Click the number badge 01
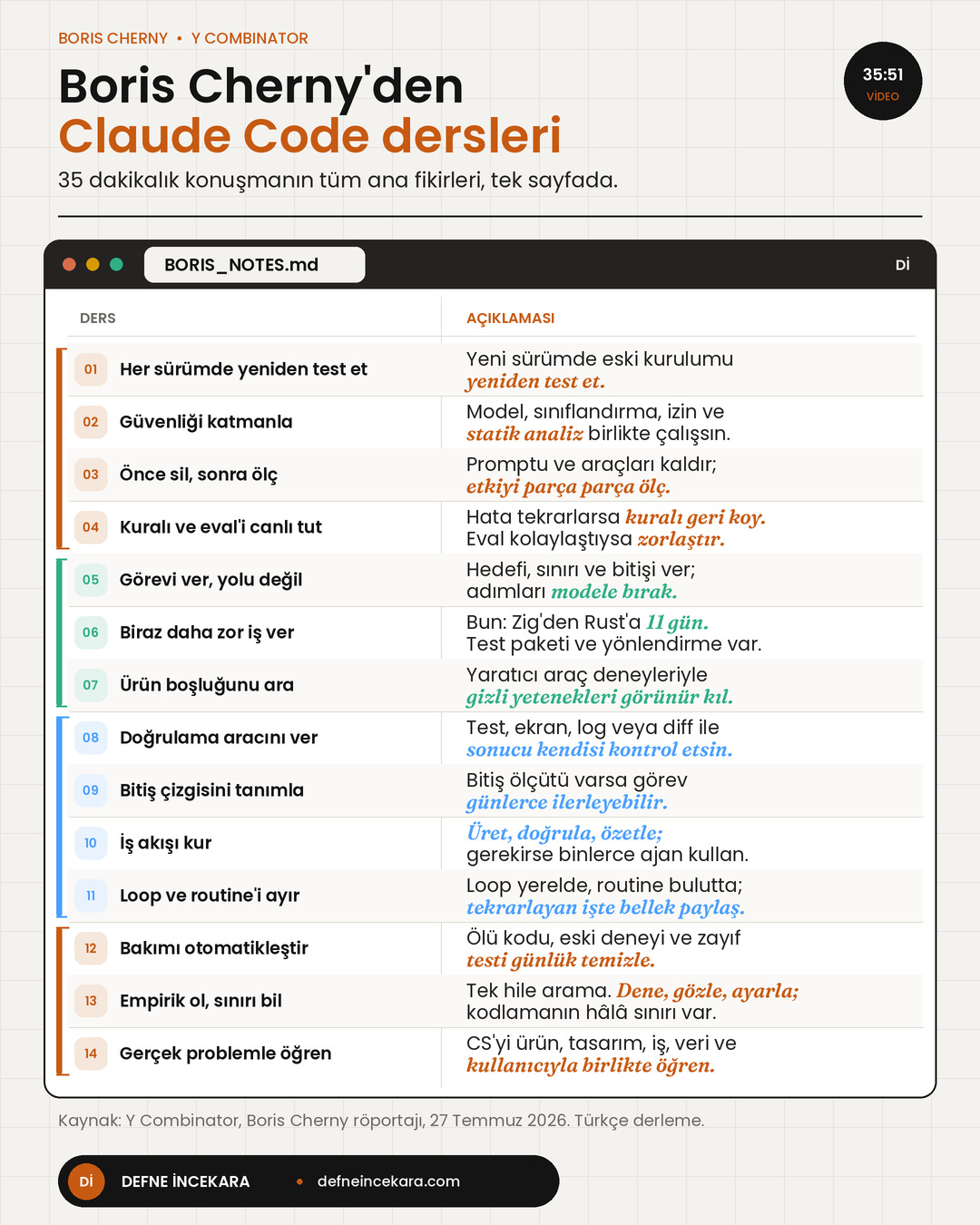 (x=91, y=369)
